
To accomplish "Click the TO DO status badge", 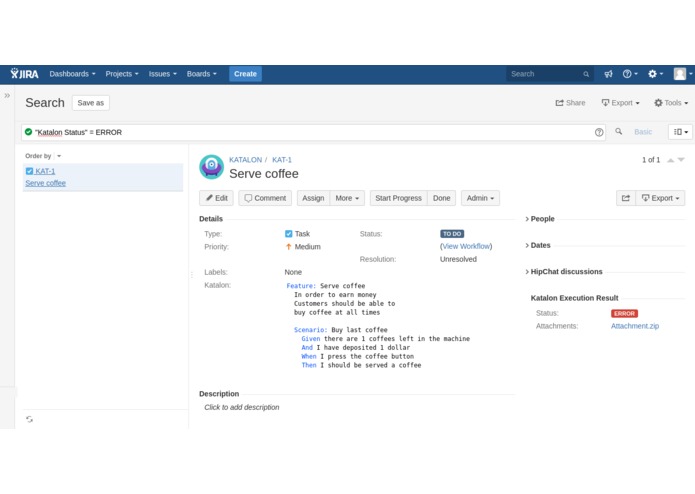I will pos(452,233).
